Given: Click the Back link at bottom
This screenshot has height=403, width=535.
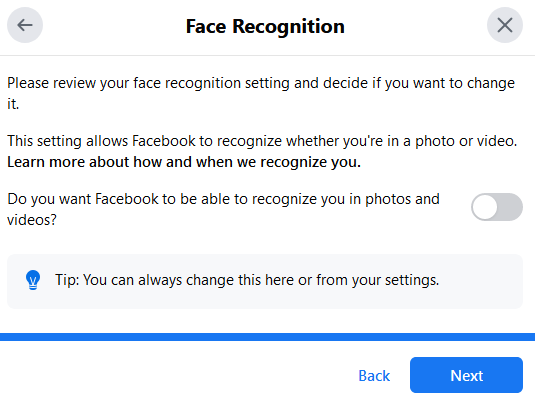Looking at the screenshot, I should [374, 376].
